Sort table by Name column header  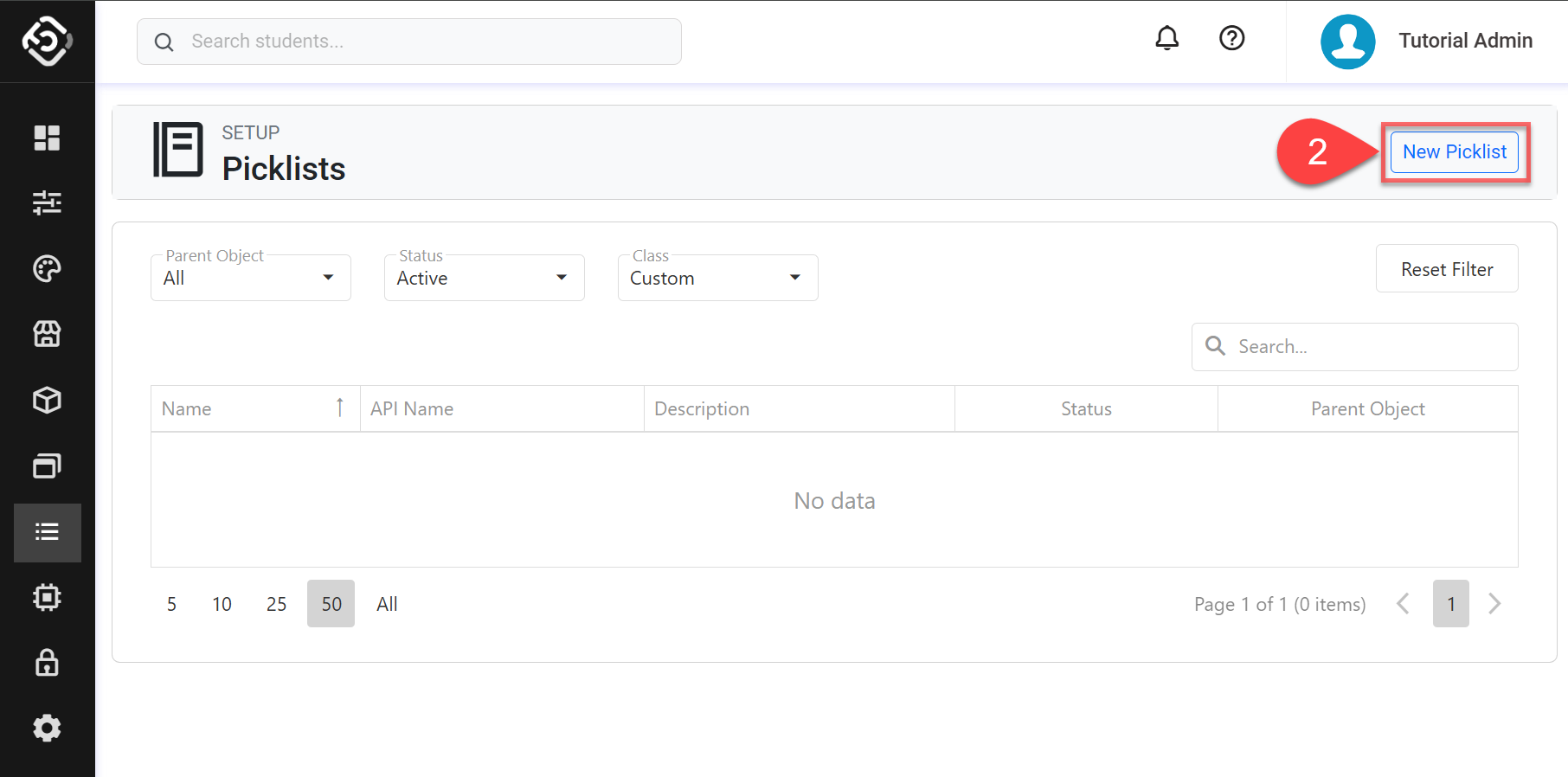coord(187,408)
